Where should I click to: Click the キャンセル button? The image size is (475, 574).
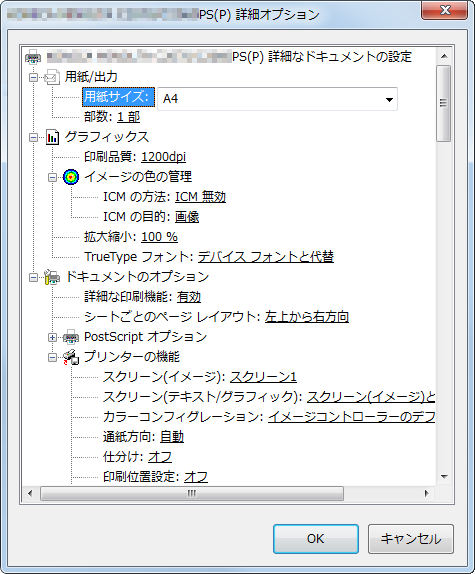pyautogui.click(x=411, y=539)
